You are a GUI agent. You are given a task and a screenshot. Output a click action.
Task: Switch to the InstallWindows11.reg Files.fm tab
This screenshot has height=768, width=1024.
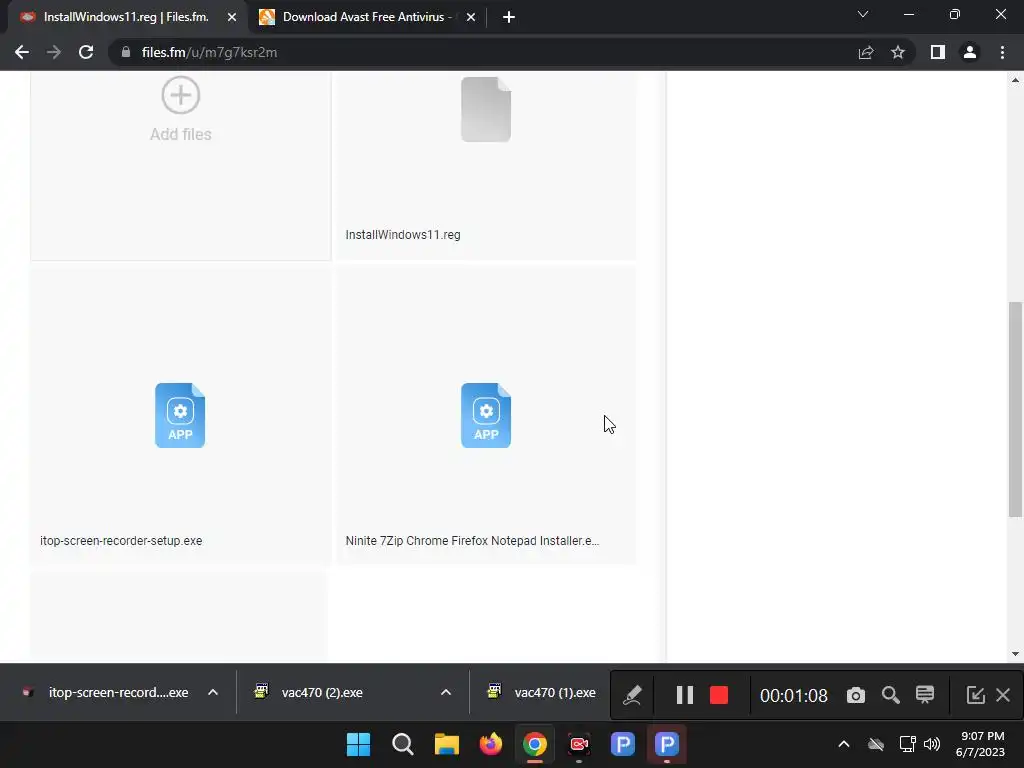point(124,17)
